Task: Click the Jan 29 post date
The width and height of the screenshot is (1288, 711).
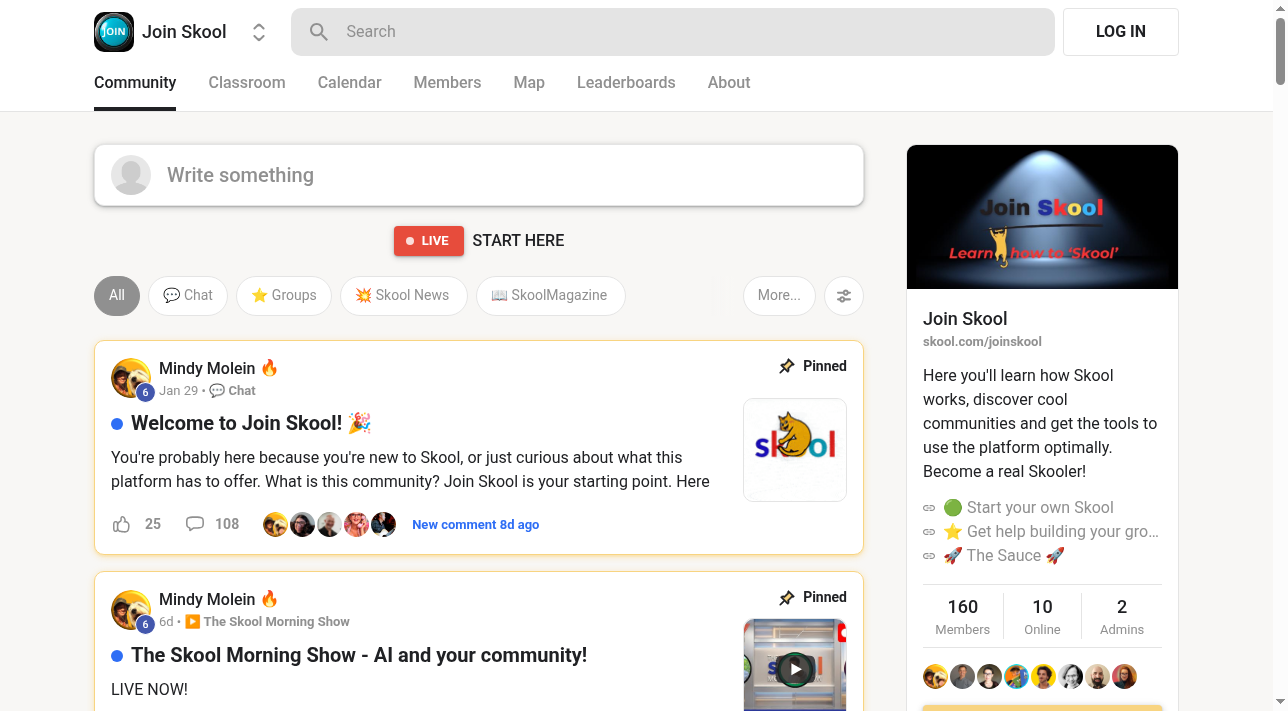Action: pyautogui.click(x=178, y=391)
